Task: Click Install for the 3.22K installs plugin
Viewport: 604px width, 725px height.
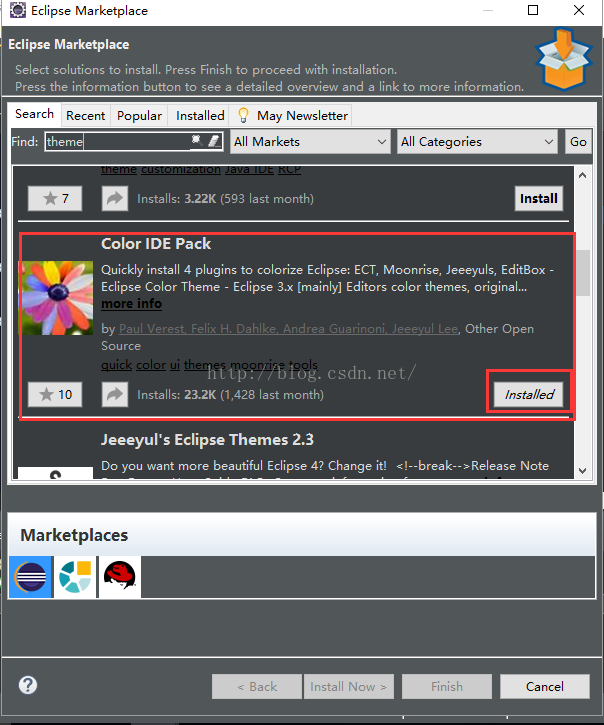Action: pyautogui.click(x=539, y=198)
